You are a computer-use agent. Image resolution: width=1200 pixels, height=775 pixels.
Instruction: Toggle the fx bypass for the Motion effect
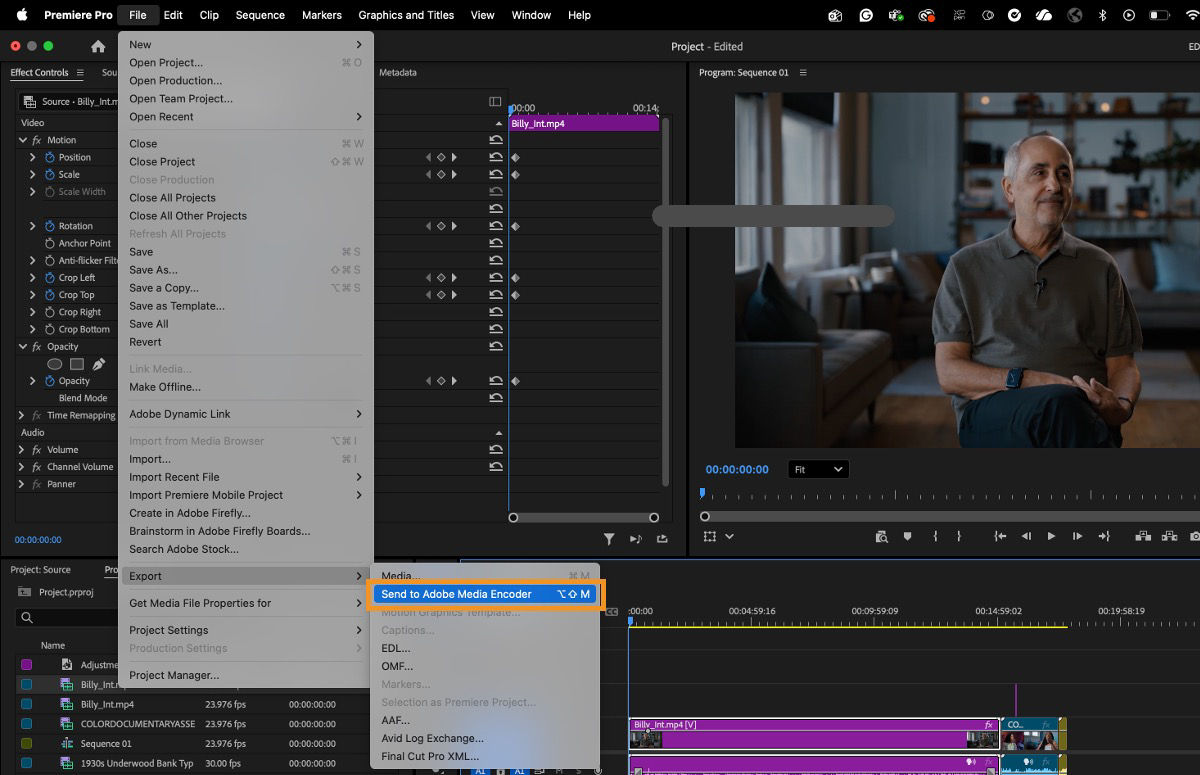point(37,140)
